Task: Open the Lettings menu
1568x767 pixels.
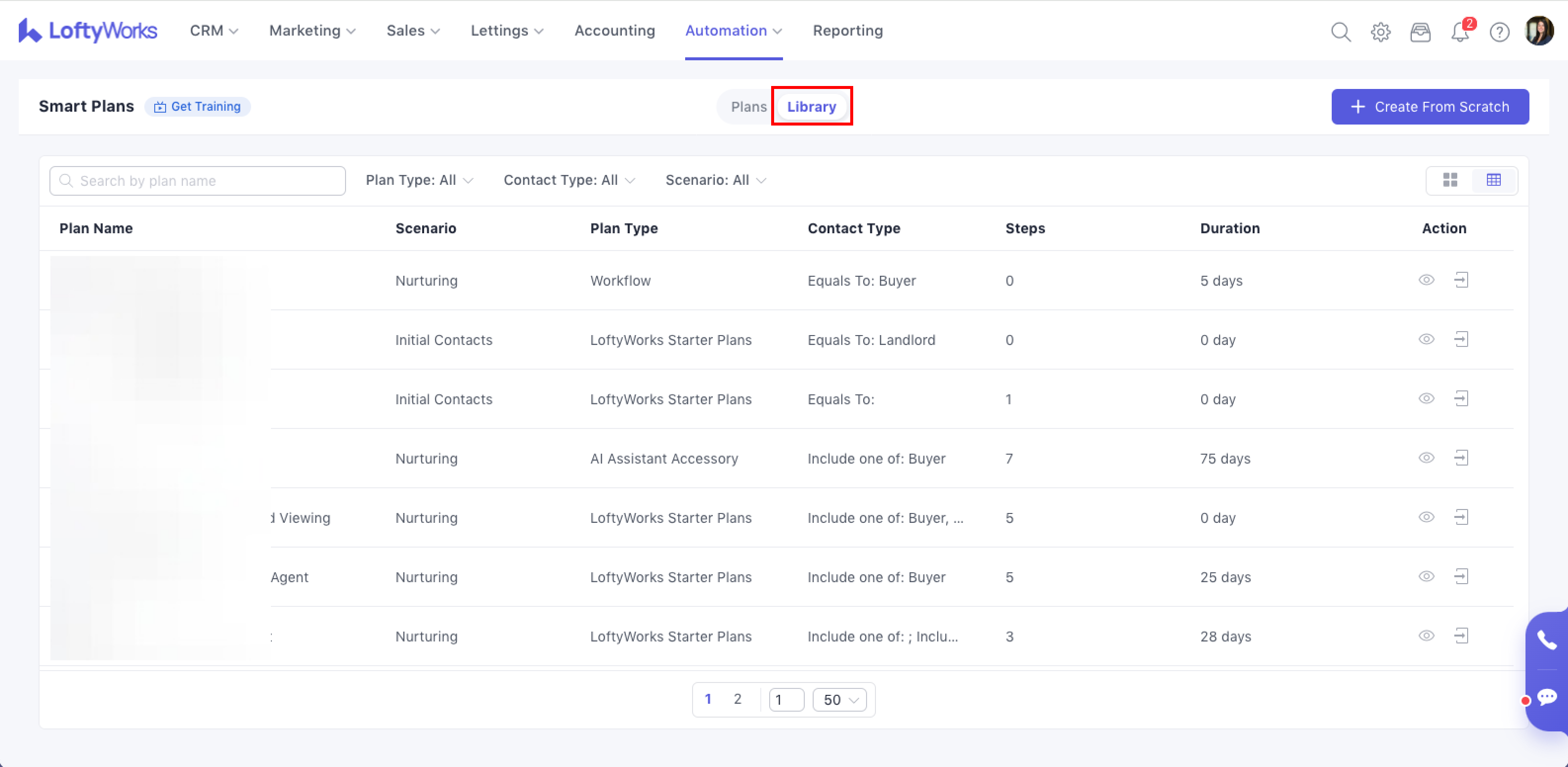Action: click(x=506, y=31)
